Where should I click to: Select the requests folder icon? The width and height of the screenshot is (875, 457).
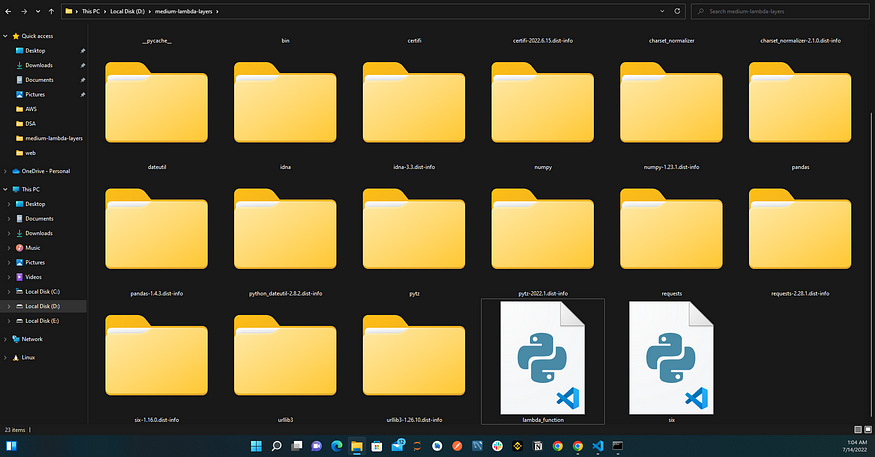coord(671,229)
